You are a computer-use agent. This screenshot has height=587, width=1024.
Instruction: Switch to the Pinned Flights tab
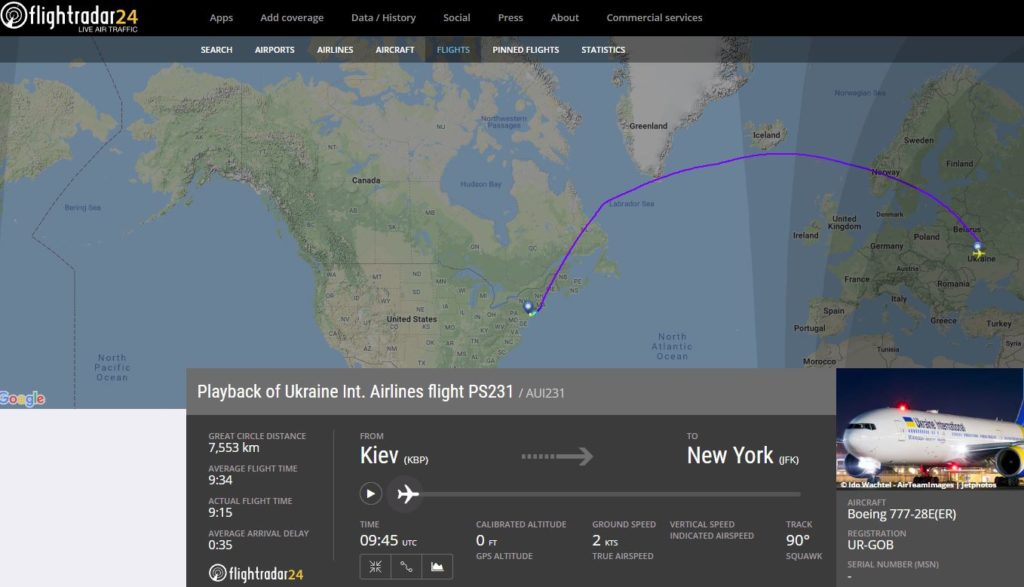point(526,50)
